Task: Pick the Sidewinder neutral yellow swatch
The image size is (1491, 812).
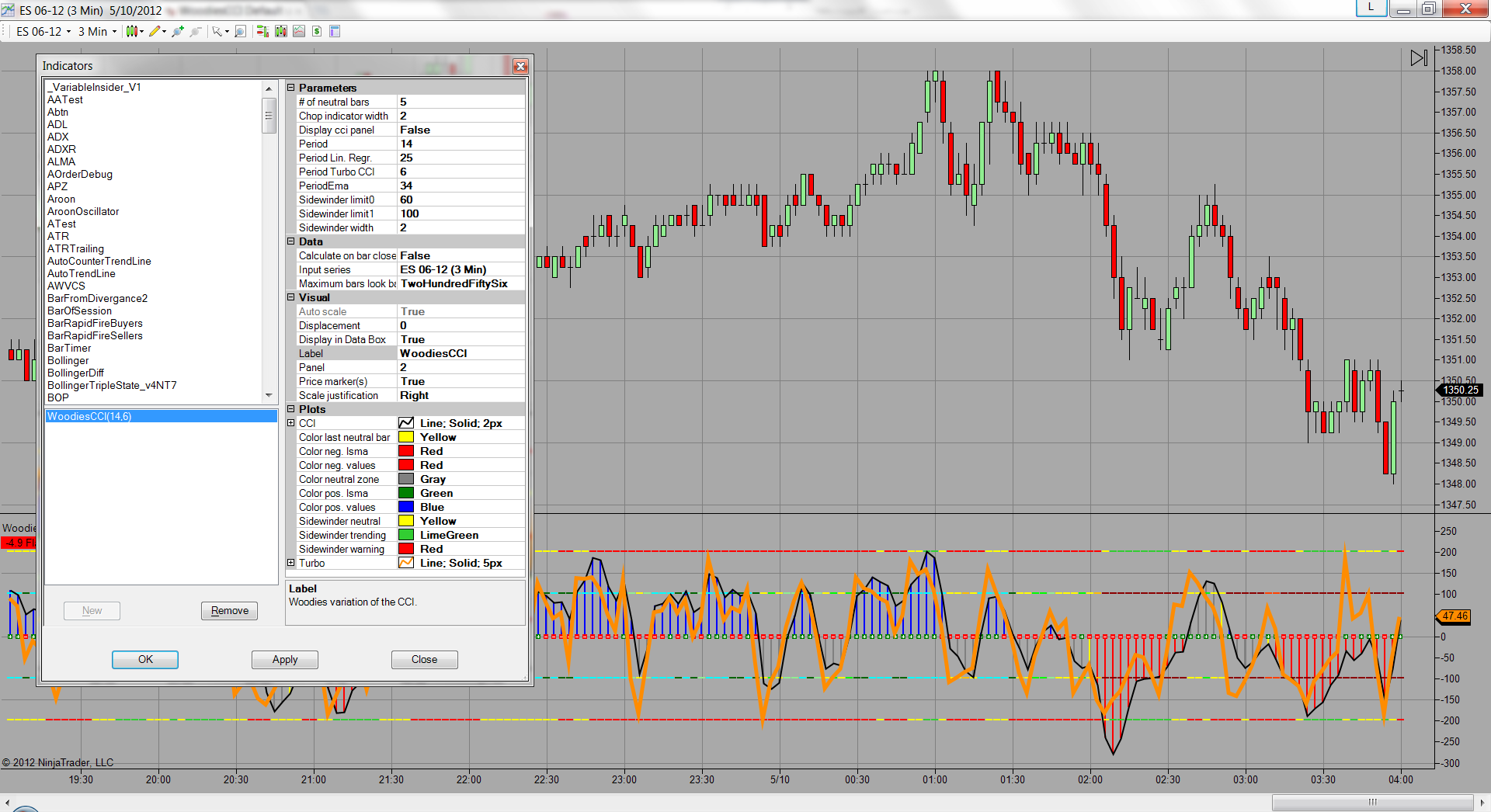Action: [406, 521]
